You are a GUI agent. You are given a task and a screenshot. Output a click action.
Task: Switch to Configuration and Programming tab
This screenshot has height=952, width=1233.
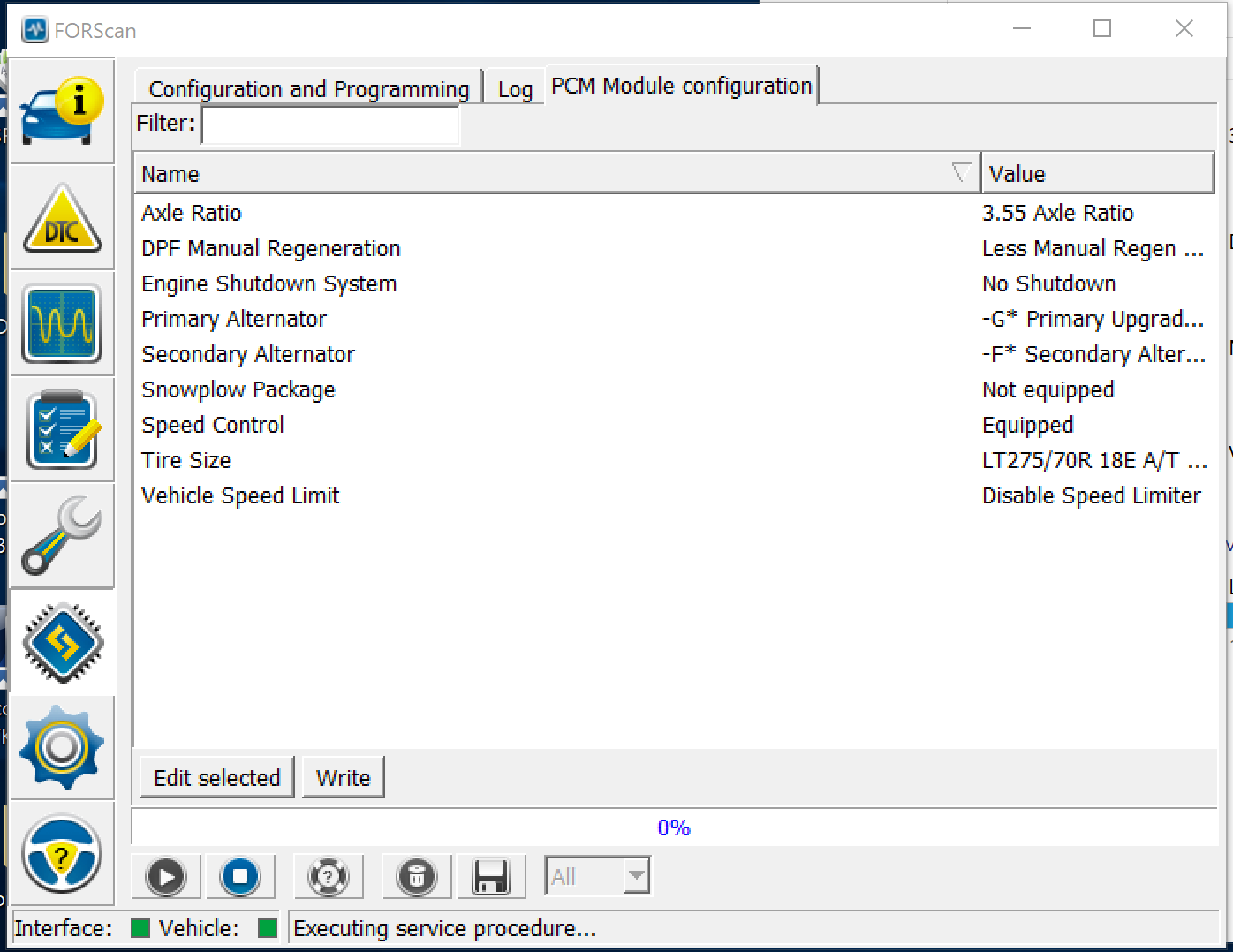click(308, 89)
